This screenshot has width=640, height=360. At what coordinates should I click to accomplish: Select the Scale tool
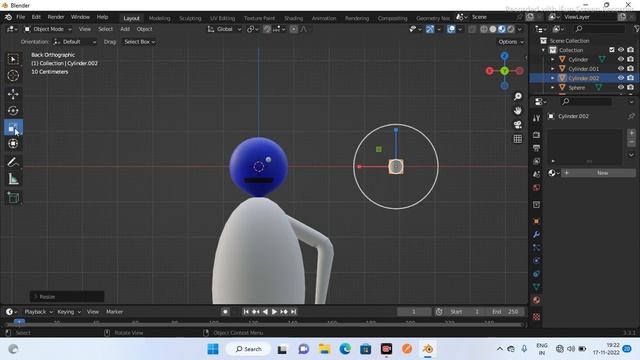coord(13,127)
